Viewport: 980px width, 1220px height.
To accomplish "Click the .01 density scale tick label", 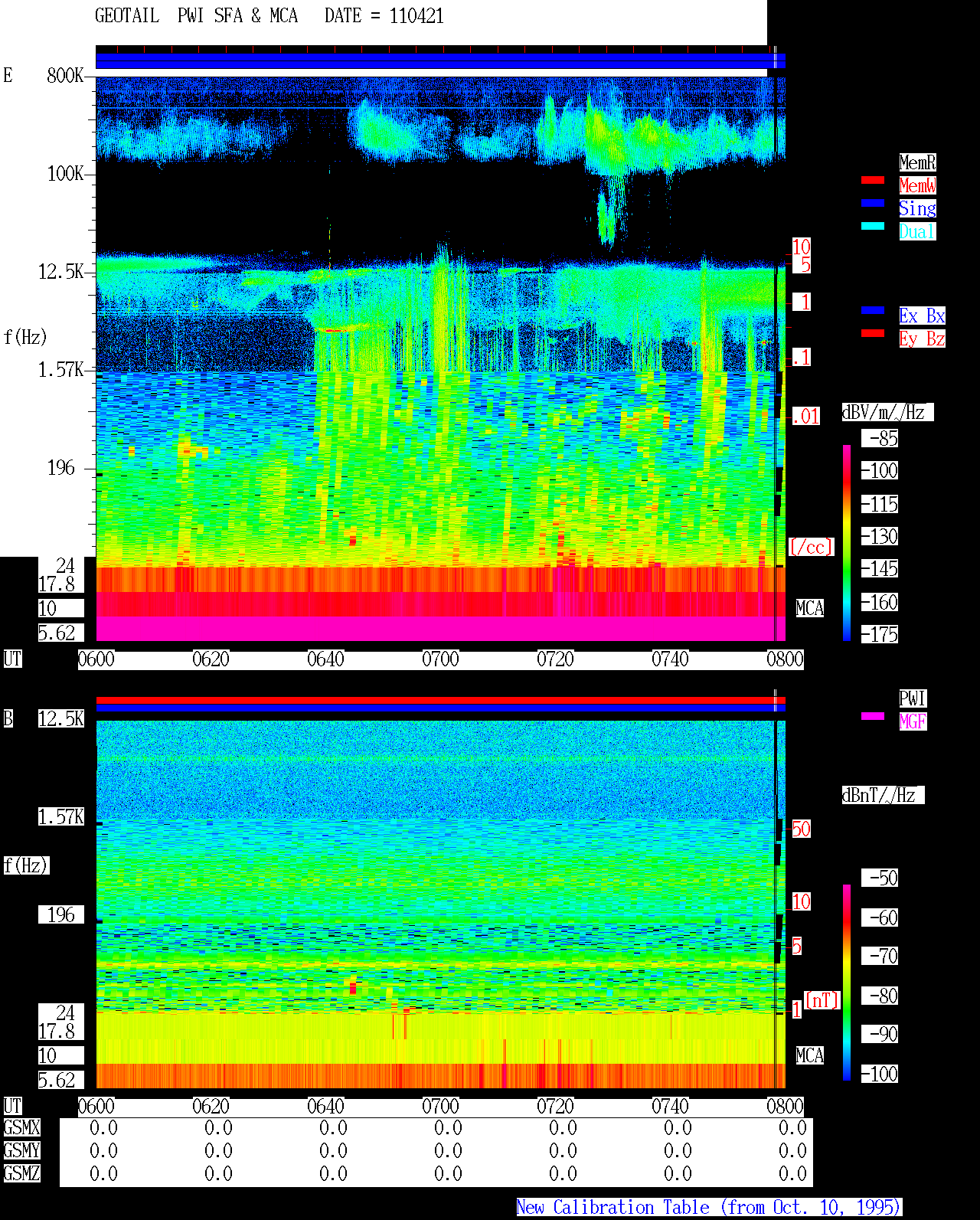I will pyautogui.click(x=805, y=417).
